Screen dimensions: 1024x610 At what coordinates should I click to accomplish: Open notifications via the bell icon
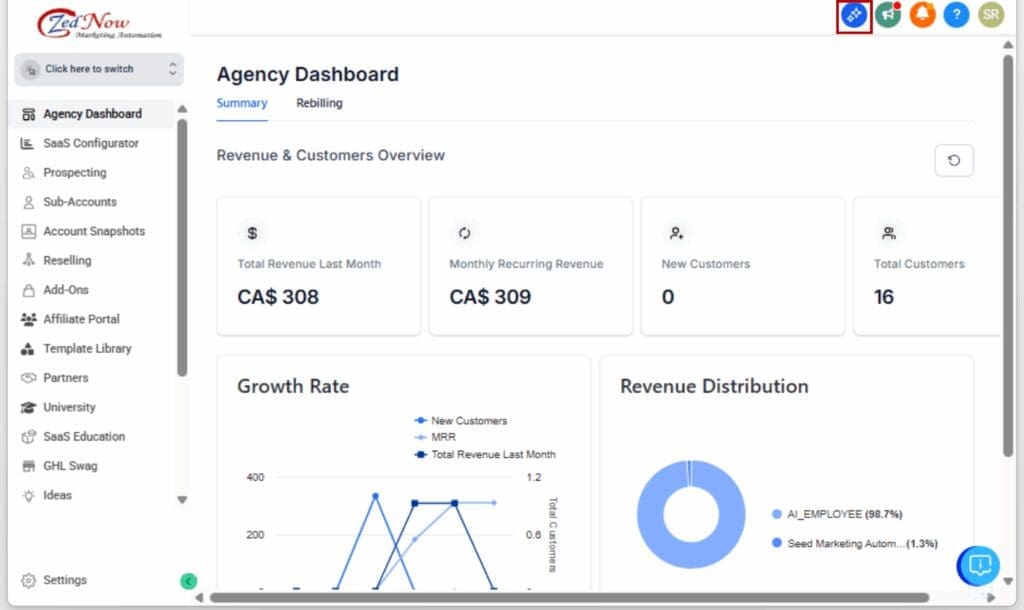tap(921, 15)
